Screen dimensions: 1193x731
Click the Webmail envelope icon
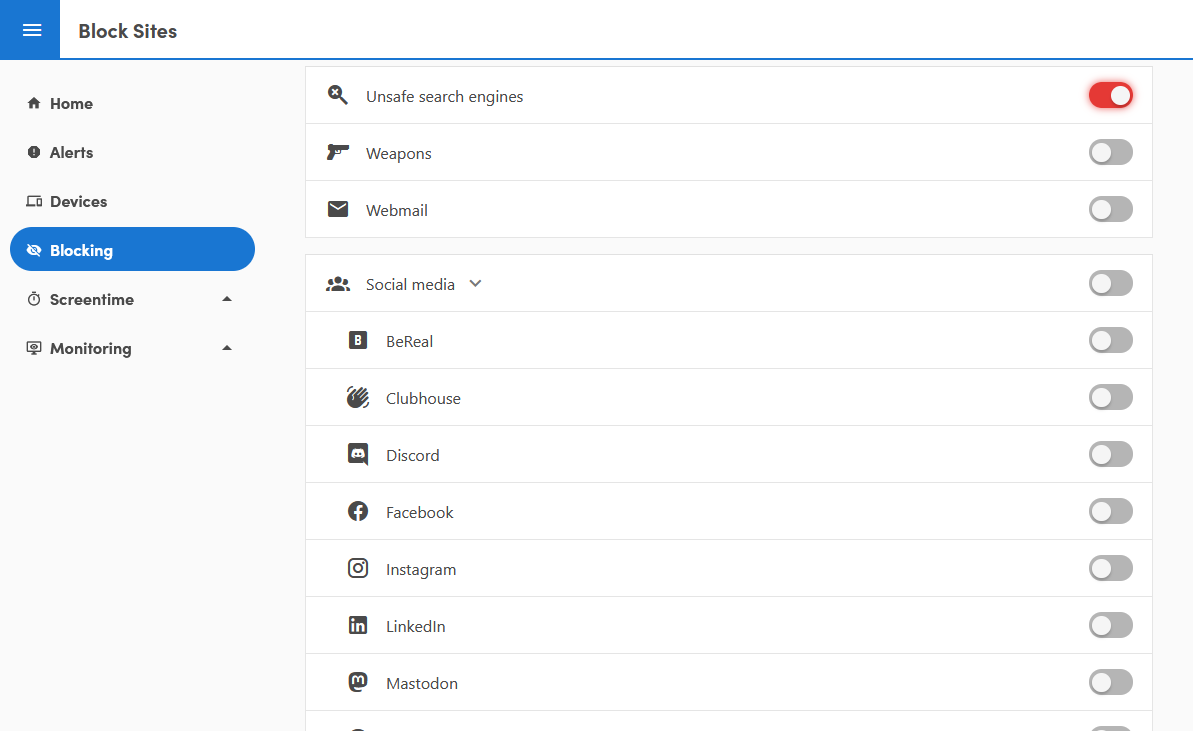click(338, 209)
